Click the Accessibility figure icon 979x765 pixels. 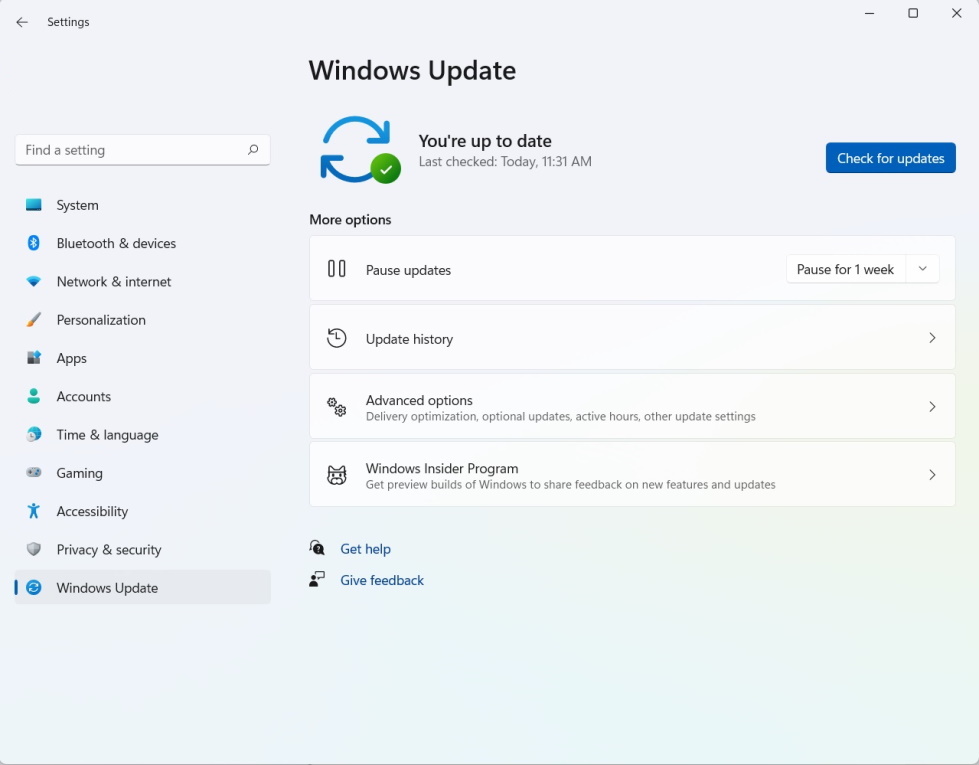pos(34,511)
